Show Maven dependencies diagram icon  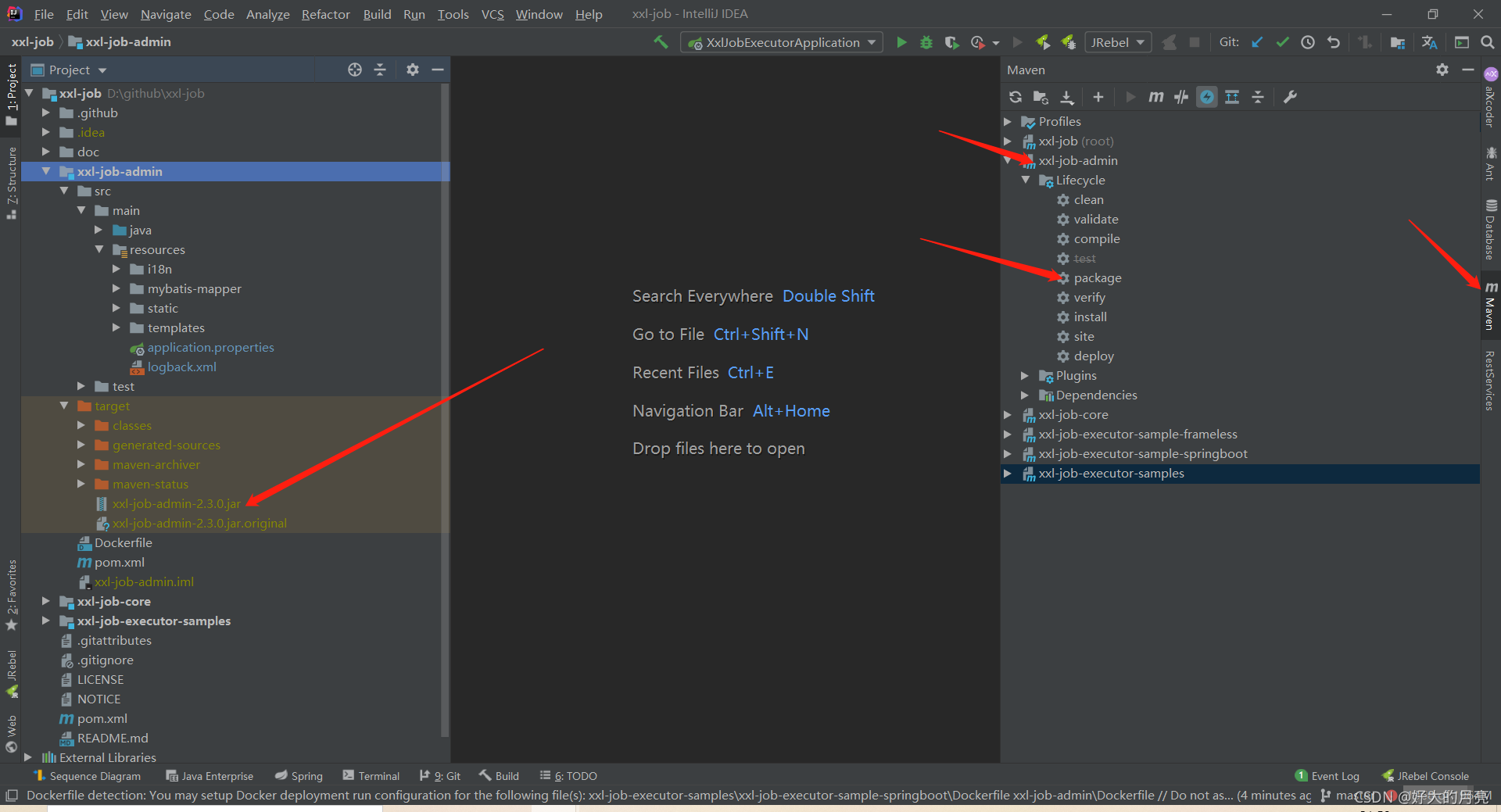coord(1232,97)
